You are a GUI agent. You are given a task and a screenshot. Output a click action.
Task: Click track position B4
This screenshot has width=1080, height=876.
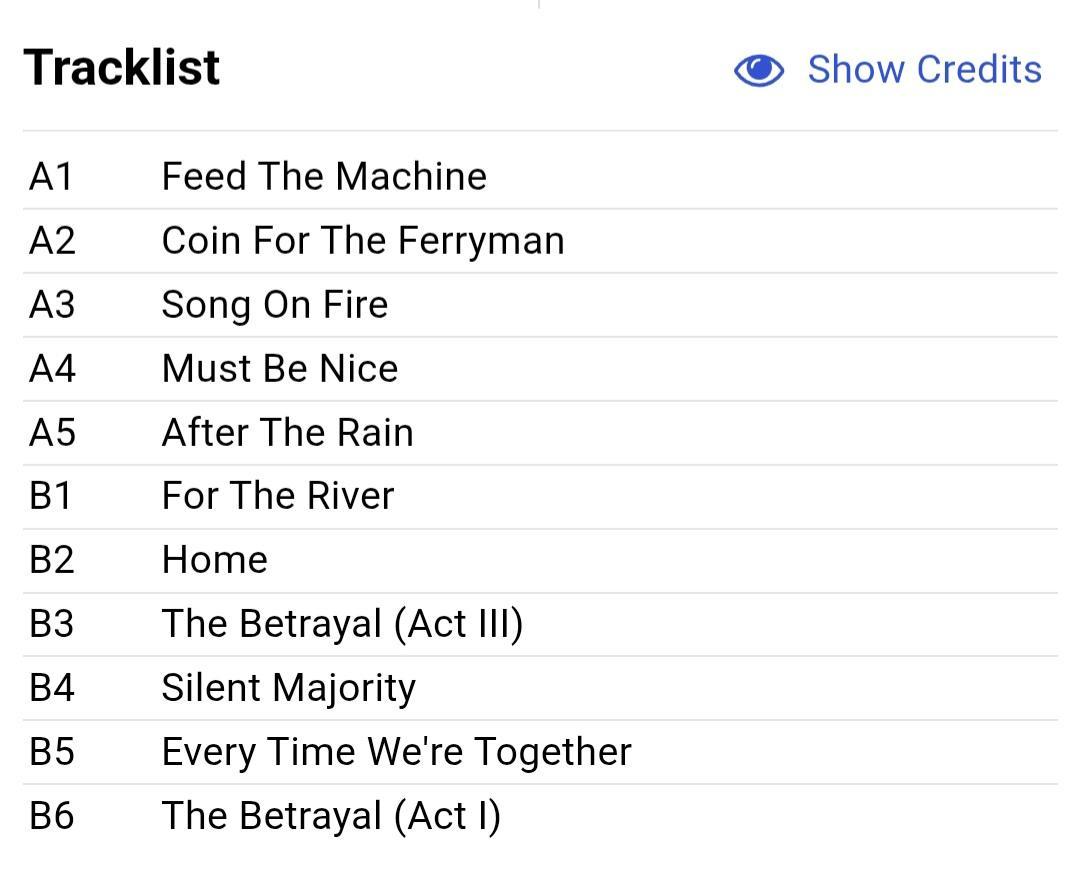(52, 688)
